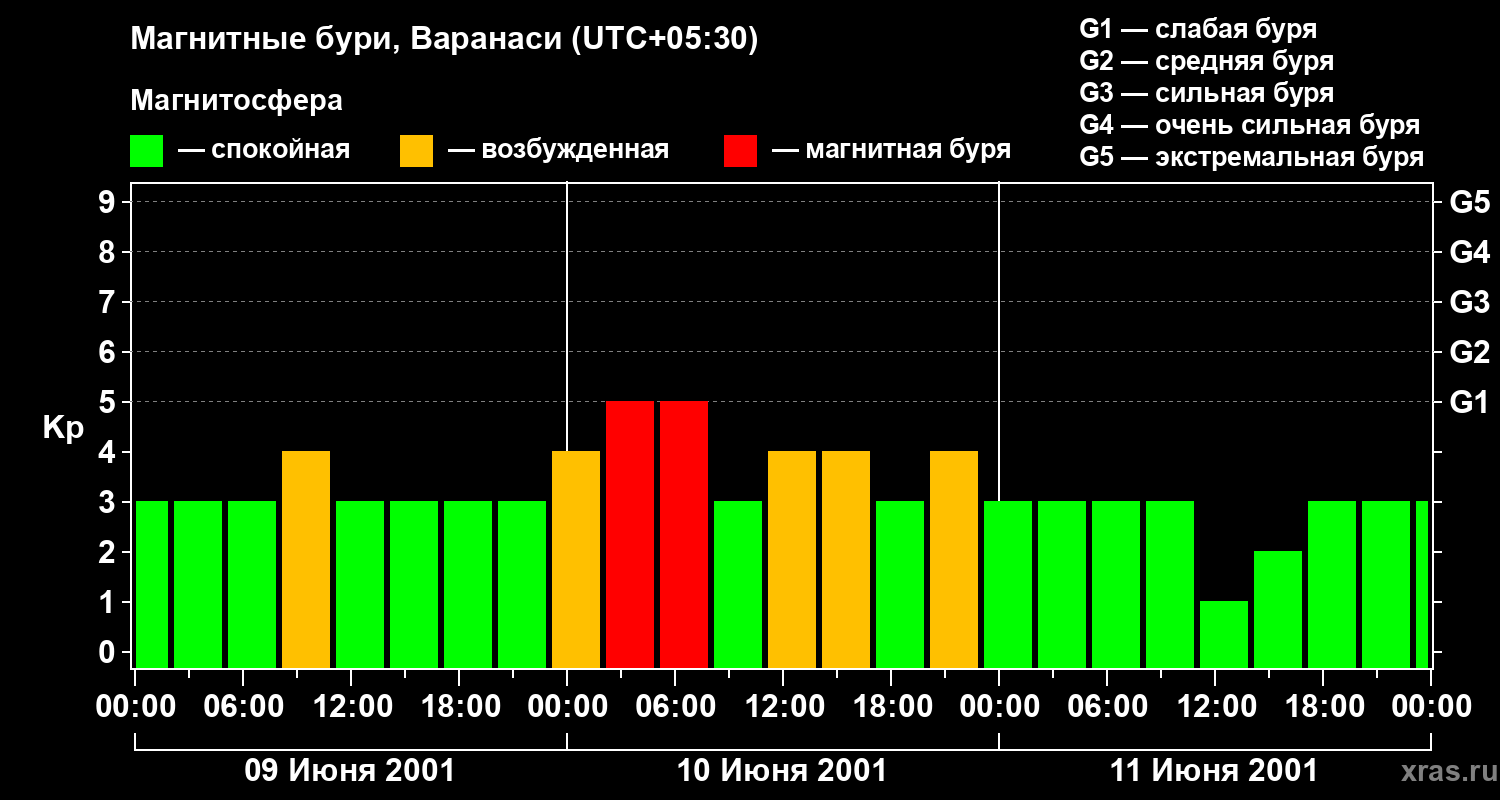Click the 06:00 time label under 09 Июня
This screenshot has width=1500, height=800.
coord(243,706)
